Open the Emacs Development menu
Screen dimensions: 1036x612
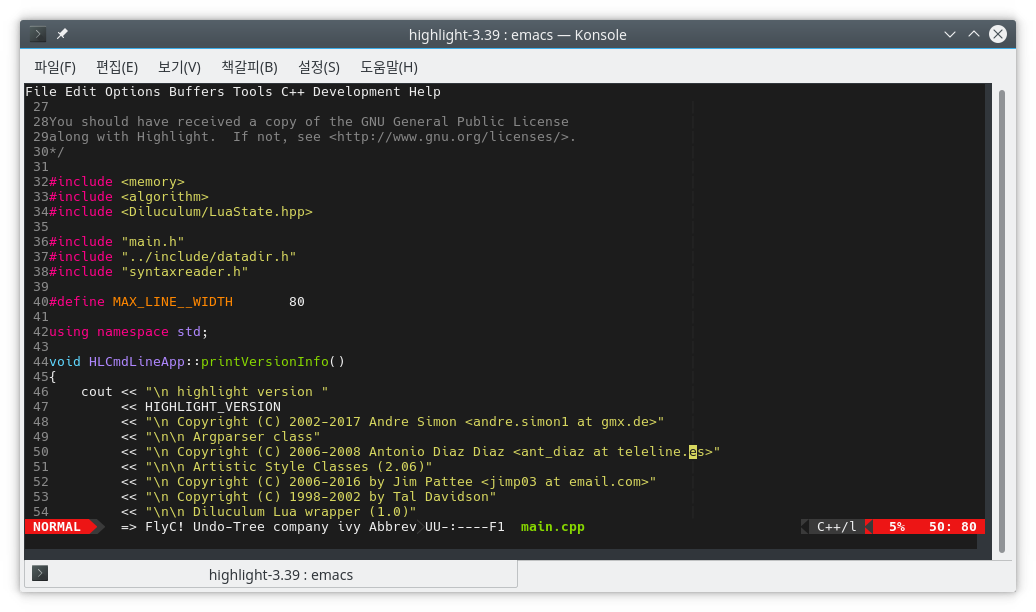(357, 91)
